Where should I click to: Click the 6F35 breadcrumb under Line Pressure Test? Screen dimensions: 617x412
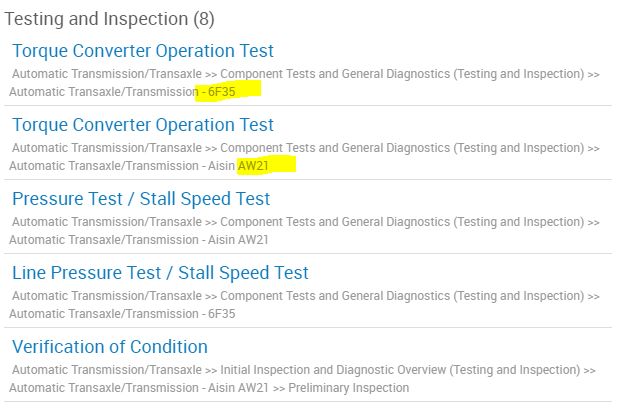click(x=221, y=313)
